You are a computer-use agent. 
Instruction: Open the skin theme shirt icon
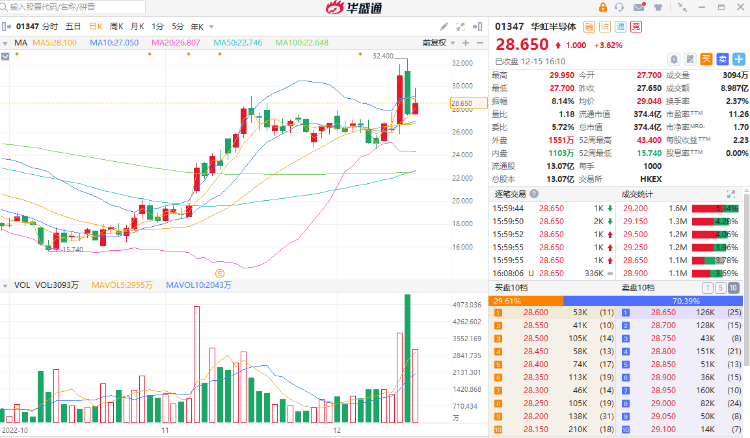tap(658, 7)
